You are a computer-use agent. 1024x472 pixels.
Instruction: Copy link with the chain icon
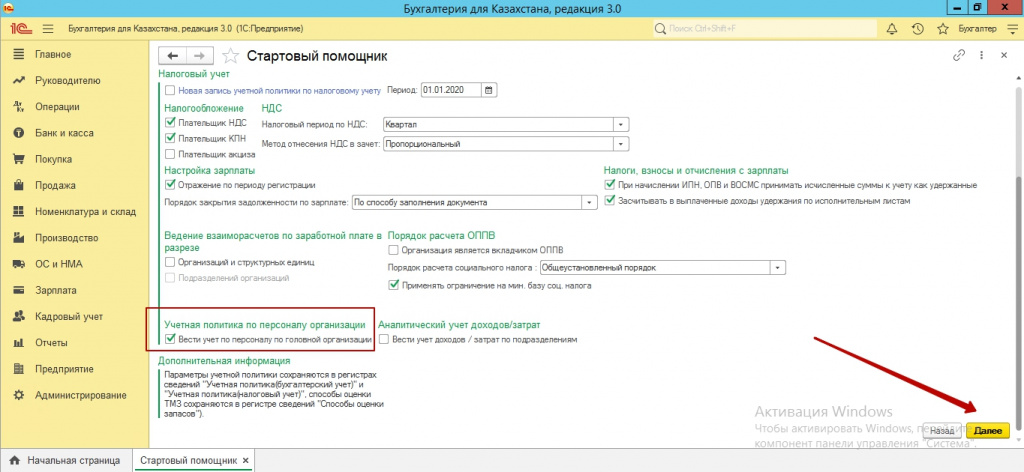coord(959,56)
